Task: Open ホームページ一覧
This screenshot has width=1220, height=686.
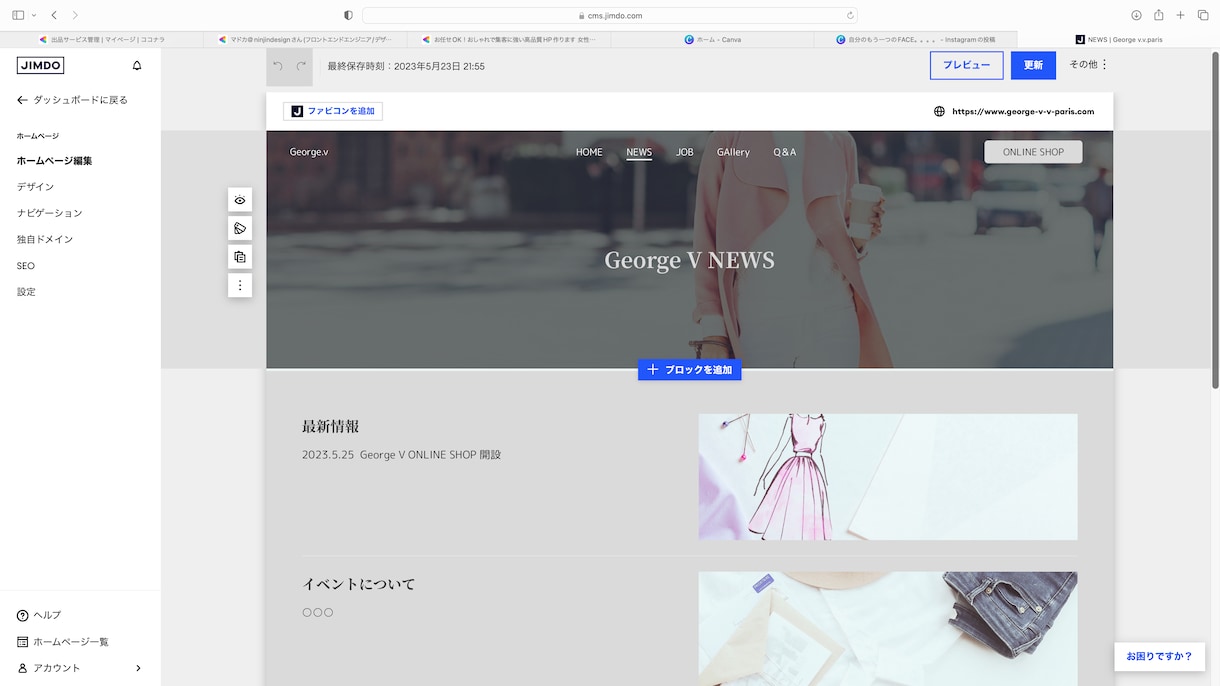Action: pos(63,642)
